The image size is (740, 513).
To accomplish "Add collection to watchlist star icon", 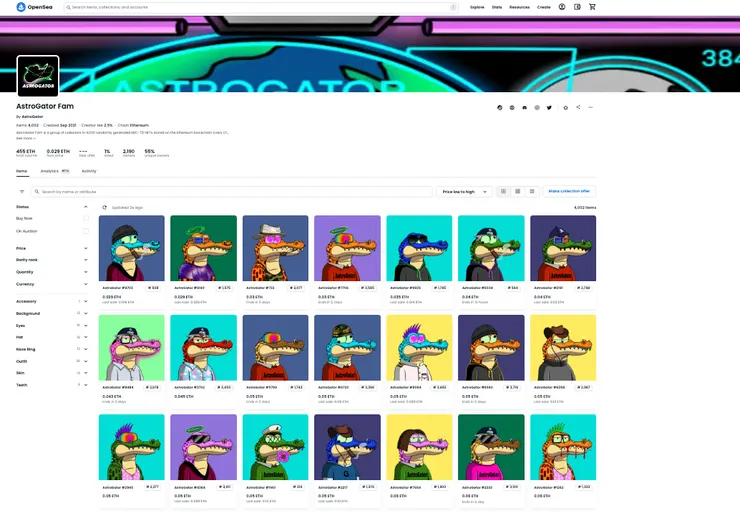I will [565, 107].
